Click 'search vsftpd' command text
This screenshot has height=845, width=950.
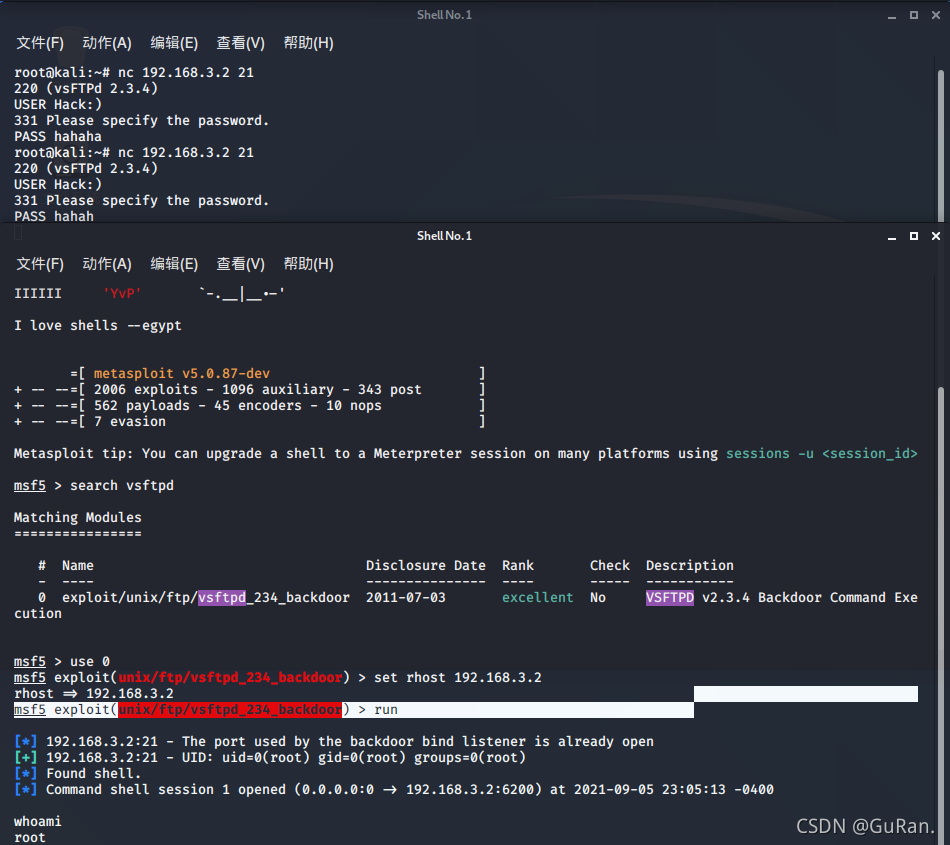[122, 486]
